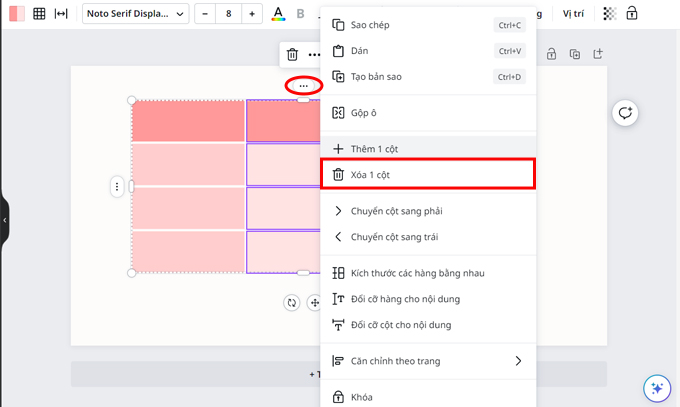Toggle bold text formatting
The height and width of the screenshot is (407, 680).
coord(300,14)
